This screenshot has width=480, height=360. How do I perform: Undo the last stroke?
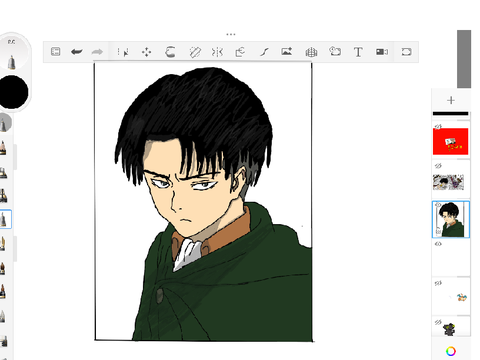[77, 52]
